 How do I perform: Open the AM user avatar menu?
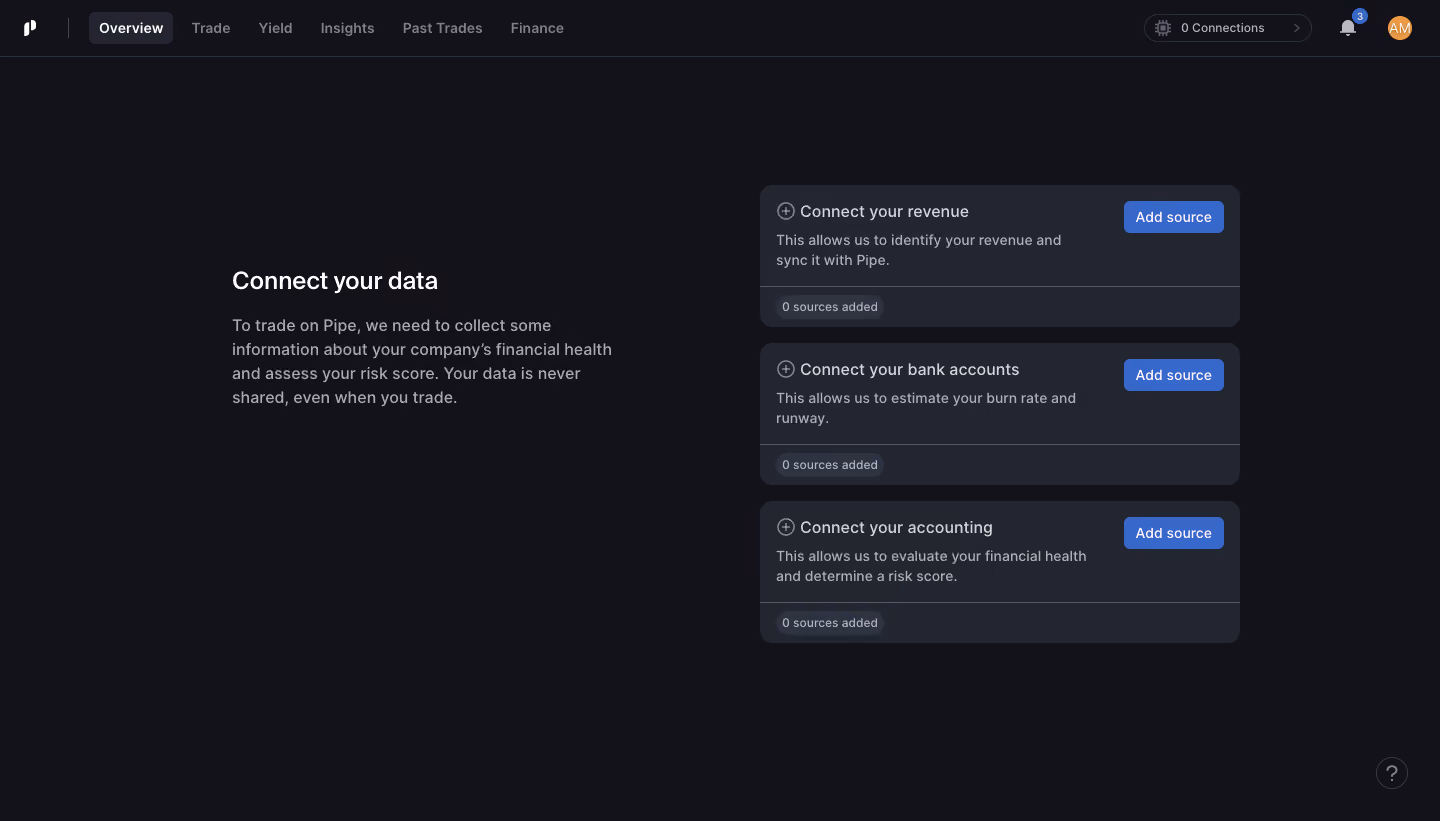tap(1400, 28)
